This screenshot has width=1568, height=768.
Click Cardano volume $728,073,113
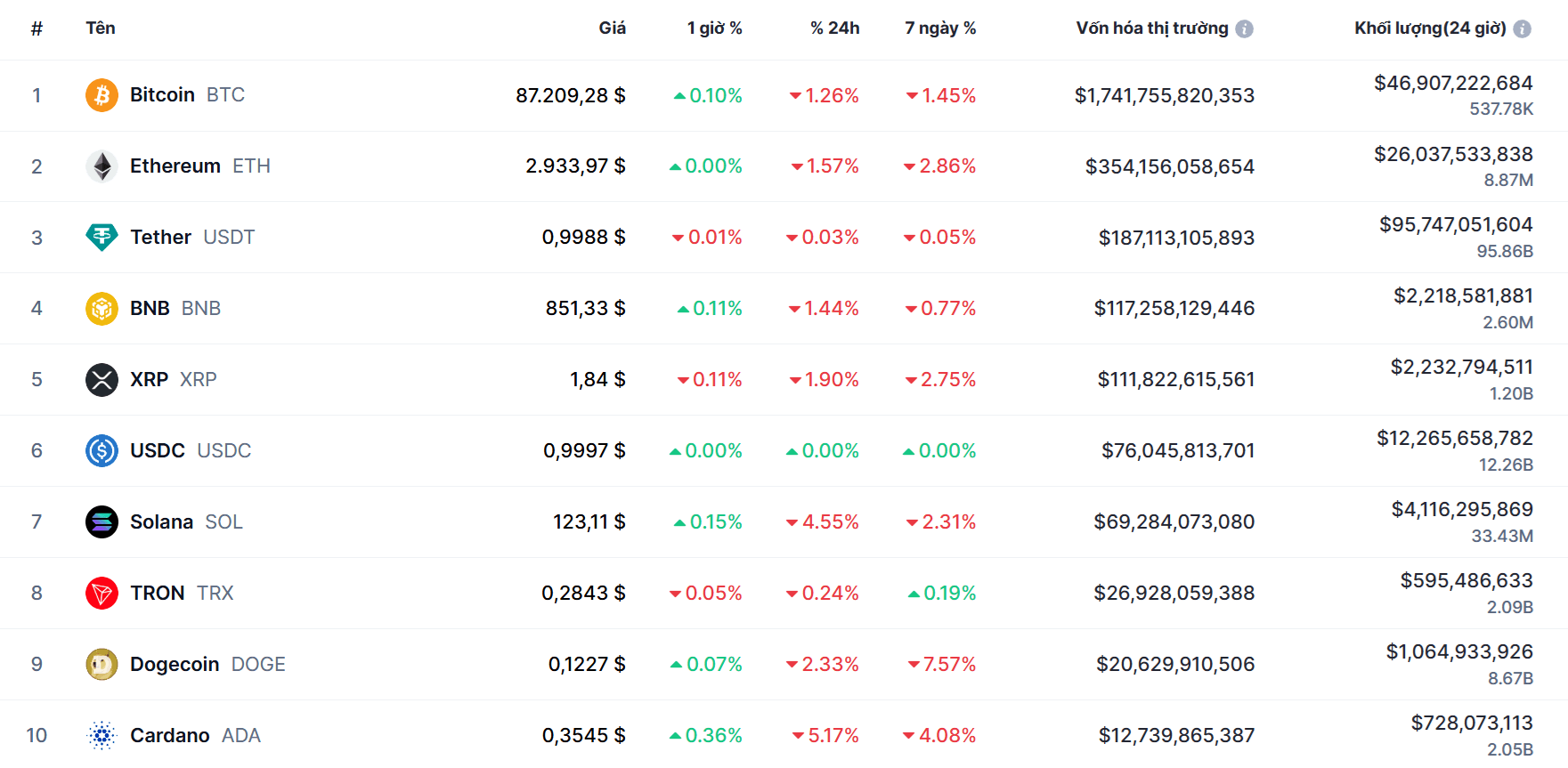tap(1472, 723)
